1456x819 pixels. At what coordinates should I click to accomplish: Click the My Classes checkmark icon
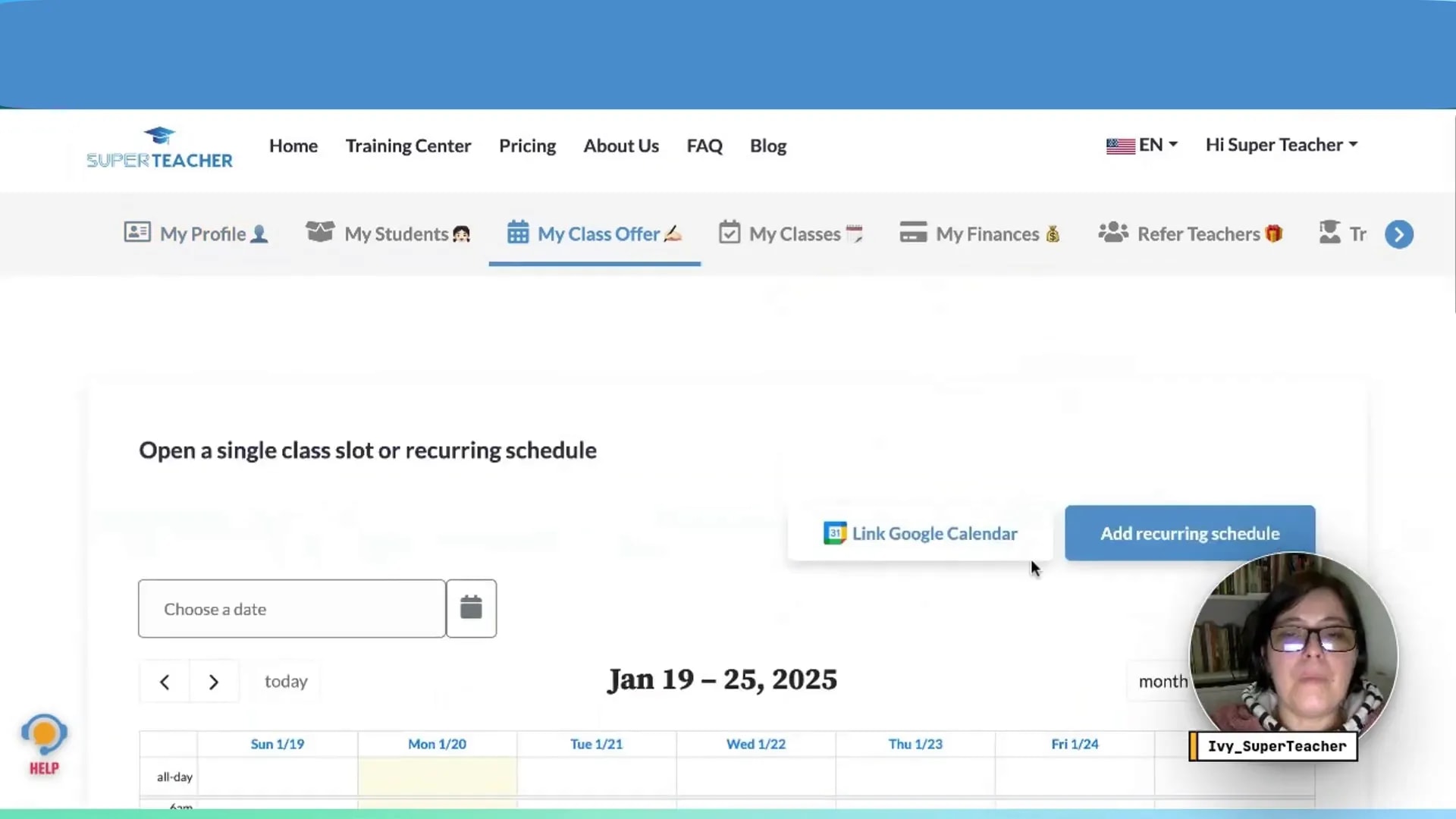pyautogui.click(x=730, y=233)
